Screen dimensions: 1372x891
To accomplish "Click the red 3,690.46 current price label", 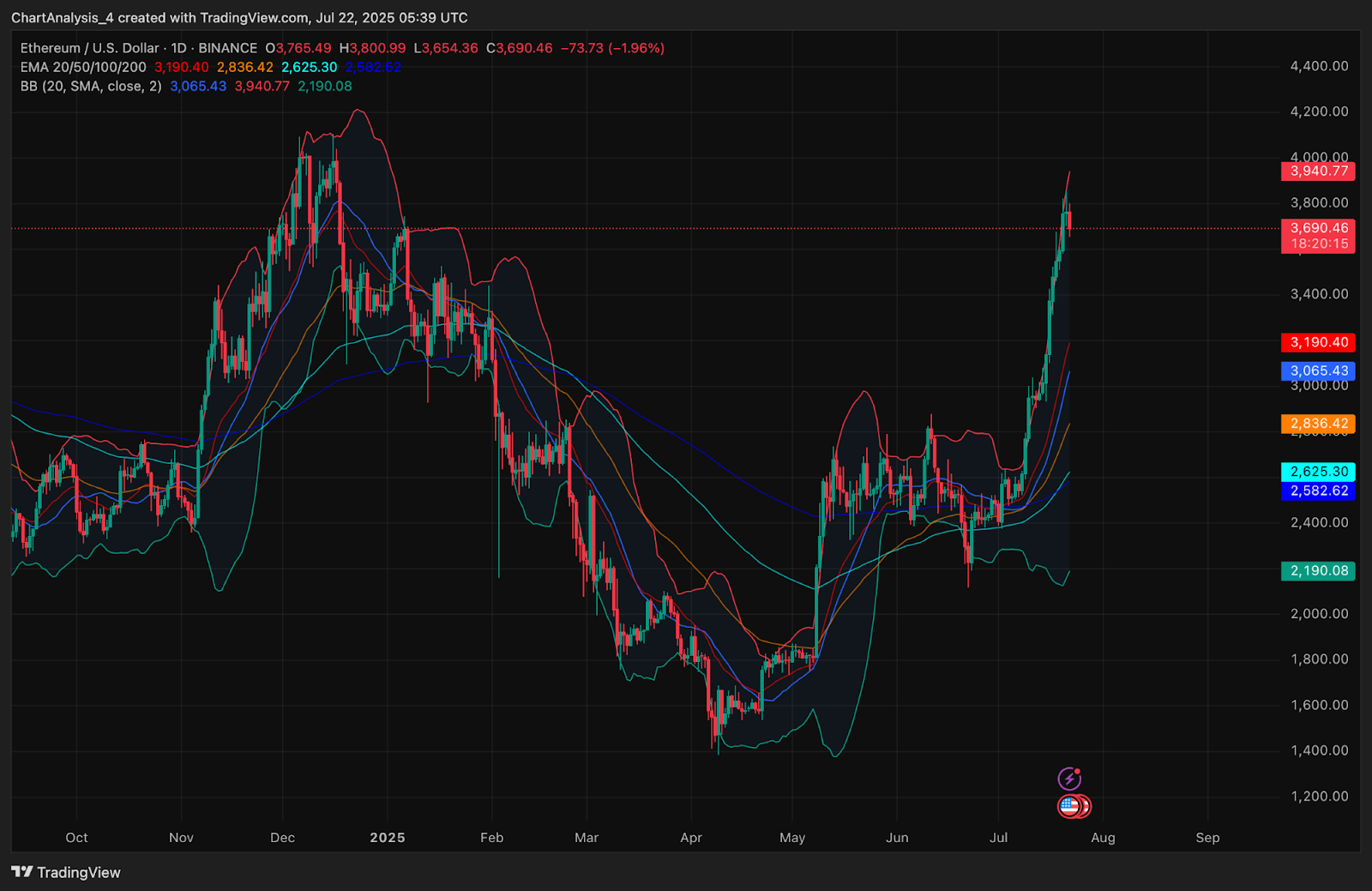I will [x=1318, y=228].
